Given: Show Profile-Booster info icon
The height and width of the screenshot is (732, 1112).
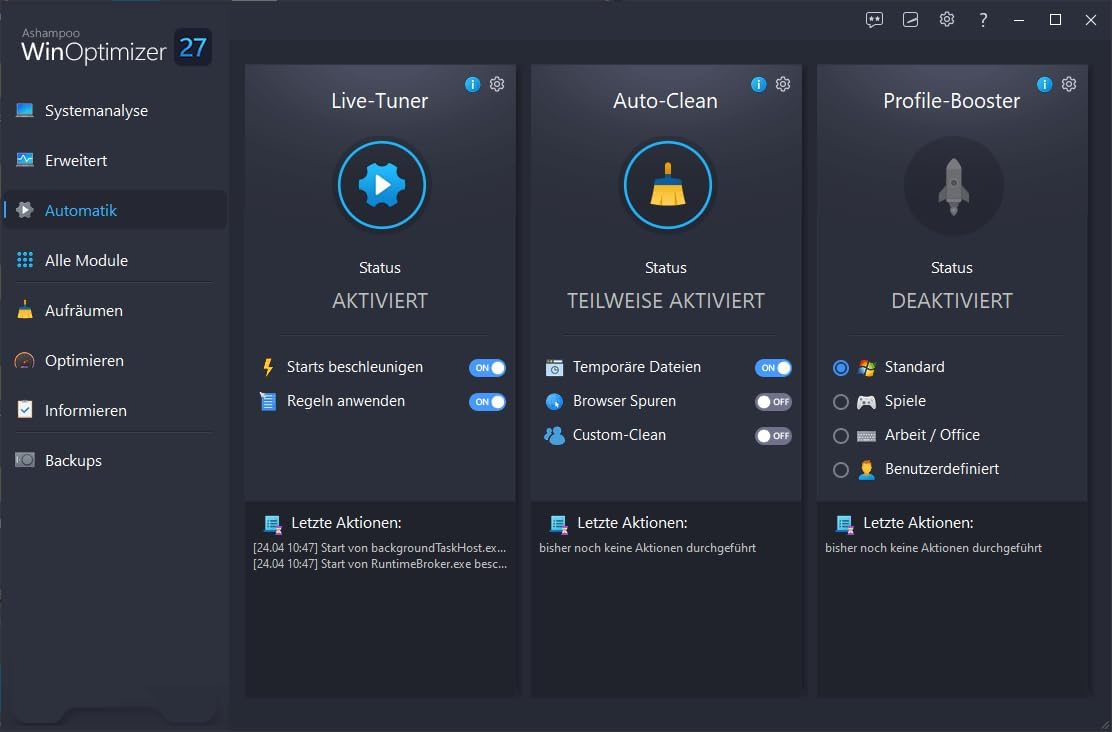Looking at the screenshot, I should click(1044, 84).
